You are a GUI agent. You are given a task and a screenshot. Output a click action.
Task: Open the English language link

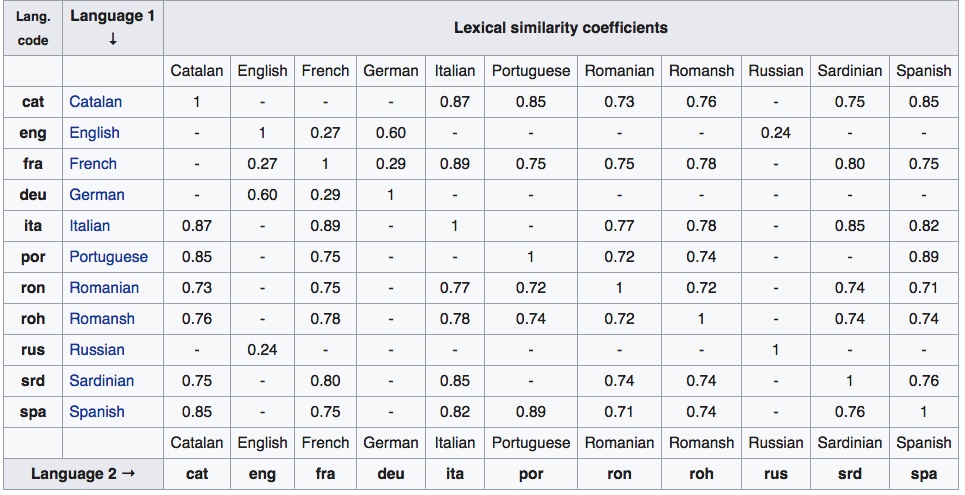(94, 132)
